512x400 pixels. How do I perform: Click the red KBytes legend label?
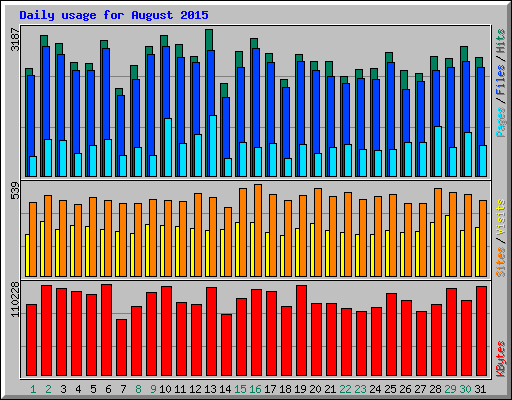click(x=500, y=359)
